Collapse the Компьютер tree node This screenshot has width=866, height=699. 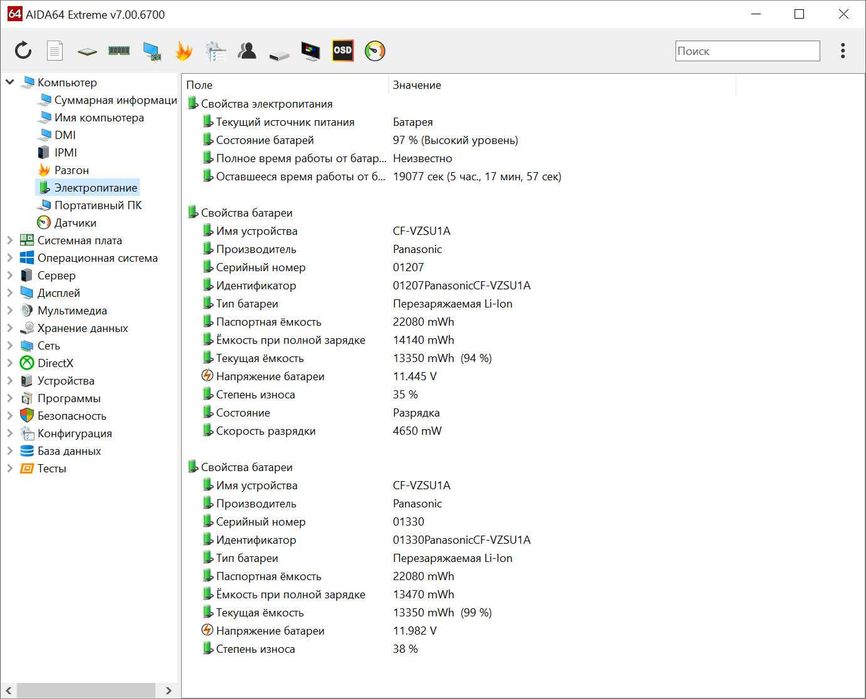(x=9, y=82)
